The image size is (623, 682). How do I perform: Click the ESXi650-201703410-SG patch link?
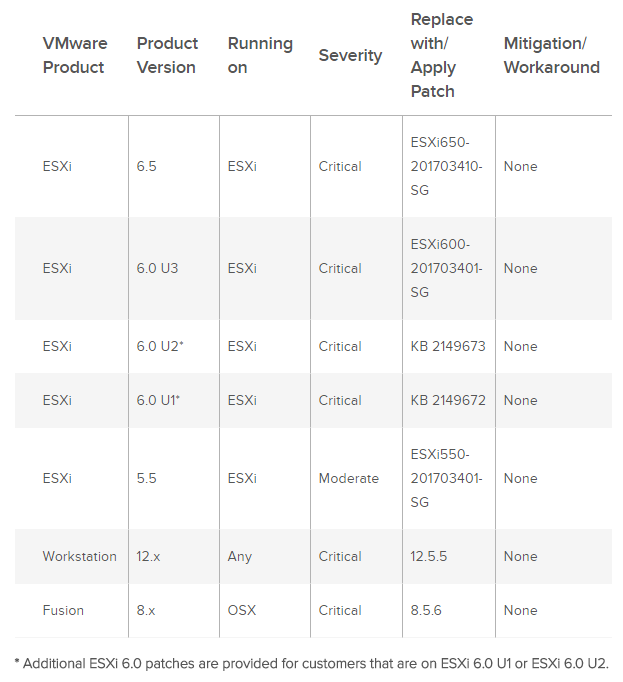[x=446, y=166]
